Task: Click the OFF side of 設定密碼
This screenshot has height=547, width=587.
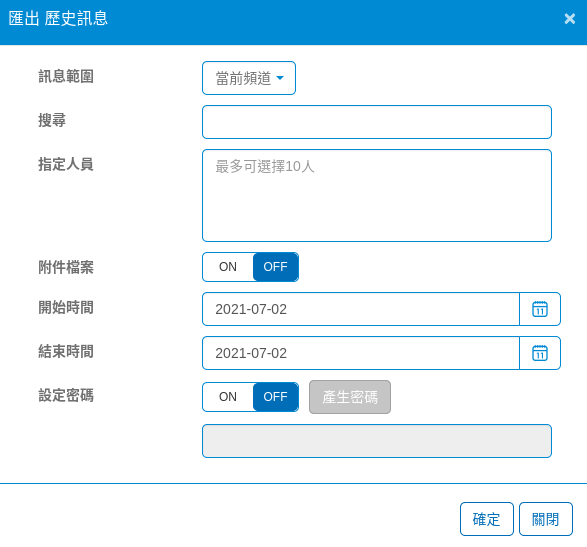Action: [276, 397]
